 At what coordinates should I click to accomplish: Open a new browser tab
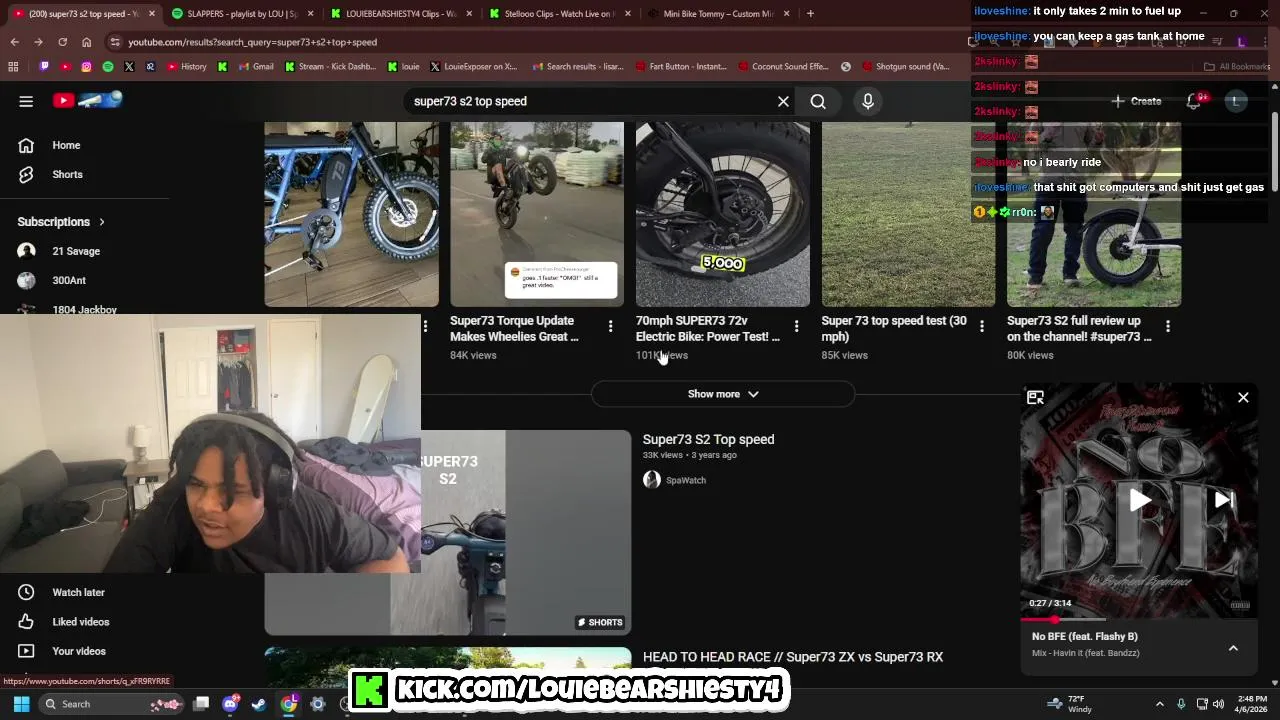click(x=810, y=14)
